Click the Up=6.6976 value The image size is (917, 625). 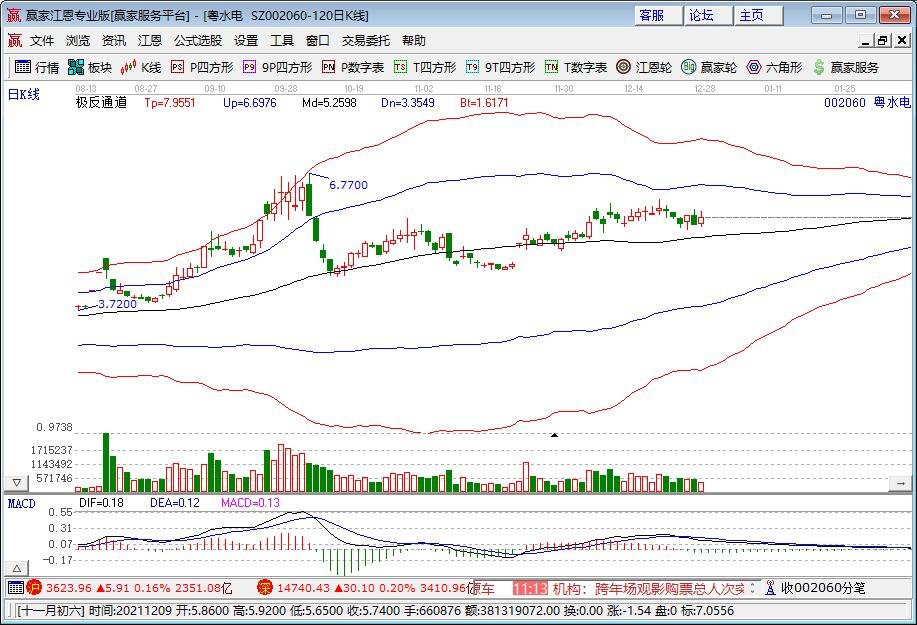click(x=250, y=102)
